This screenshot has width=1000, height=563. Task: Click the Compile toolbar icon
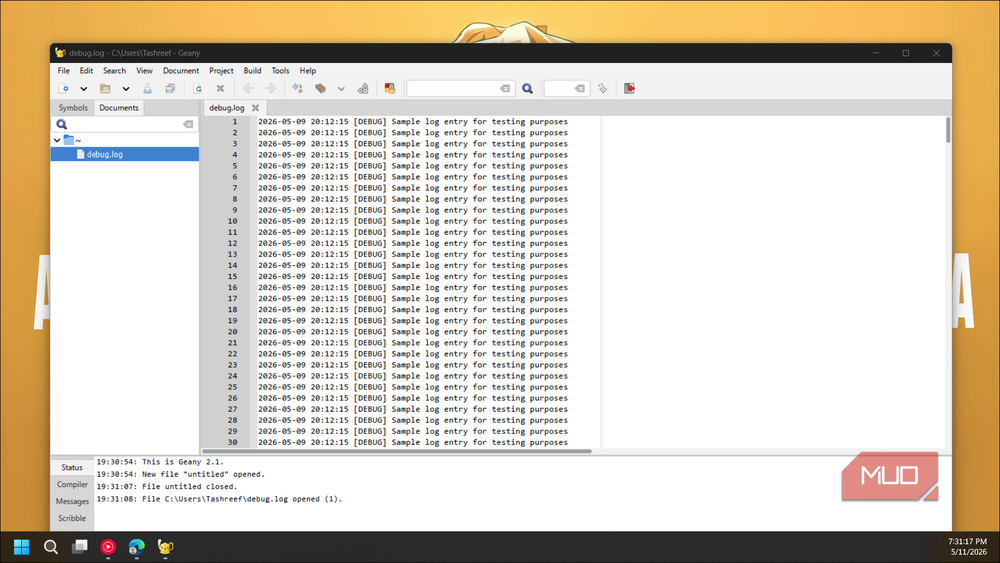[x=298, y=89]
